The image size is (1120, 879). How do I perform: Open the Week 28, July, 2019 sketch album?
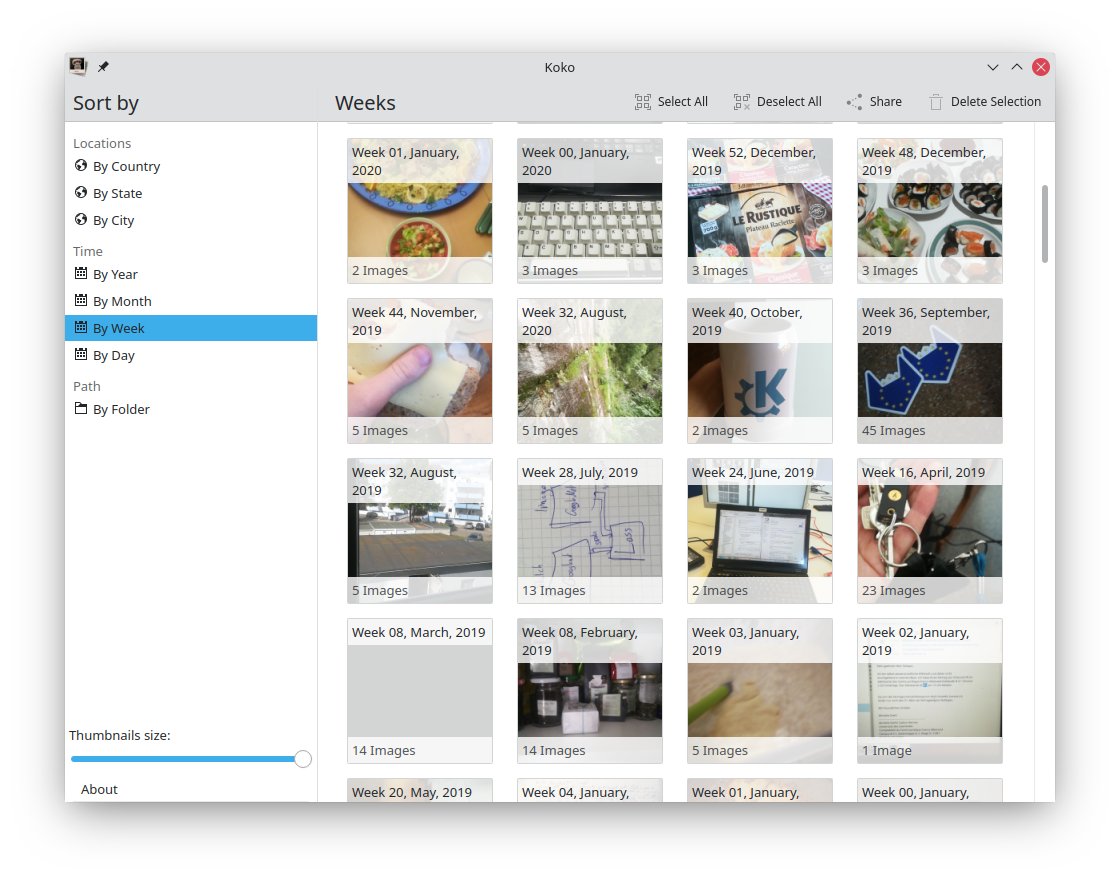click(x=589, y=531)
